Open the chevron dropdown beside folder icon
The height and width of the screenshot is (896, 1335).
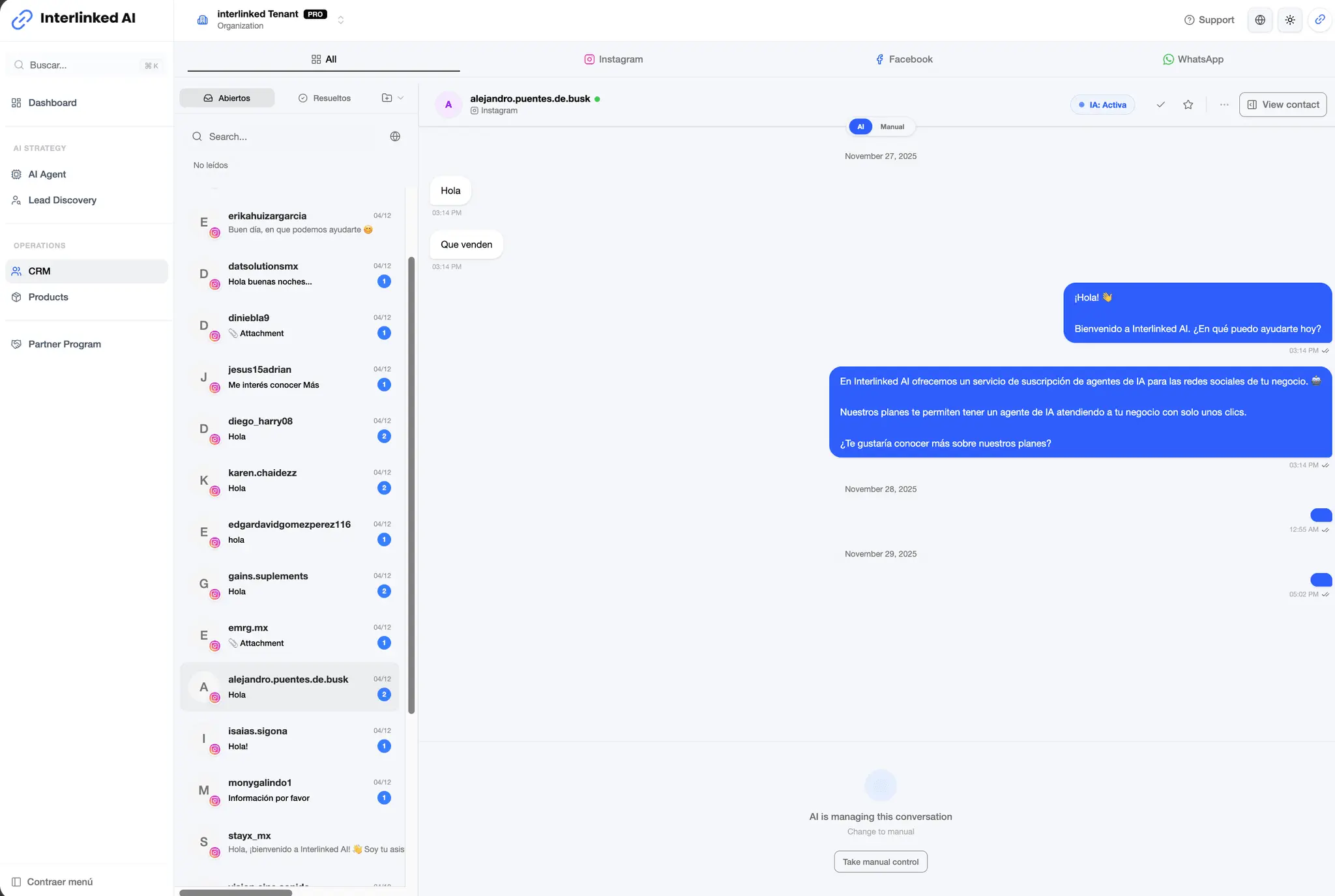401,98
